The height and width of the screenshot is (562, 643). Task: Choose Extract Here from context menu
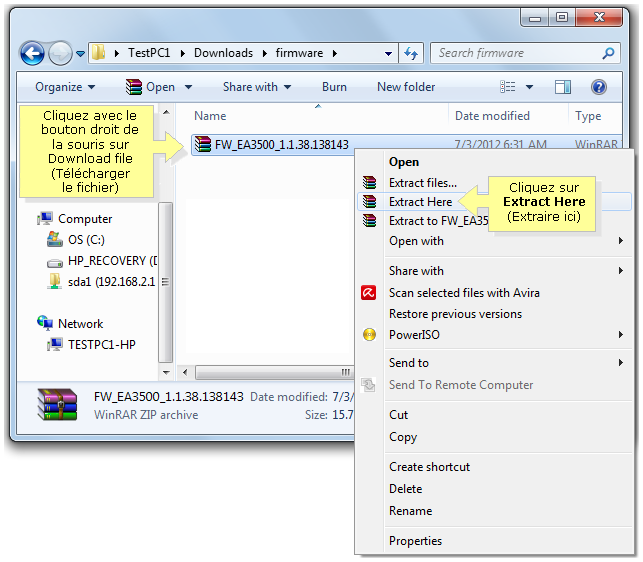click(x=420, y=202)
